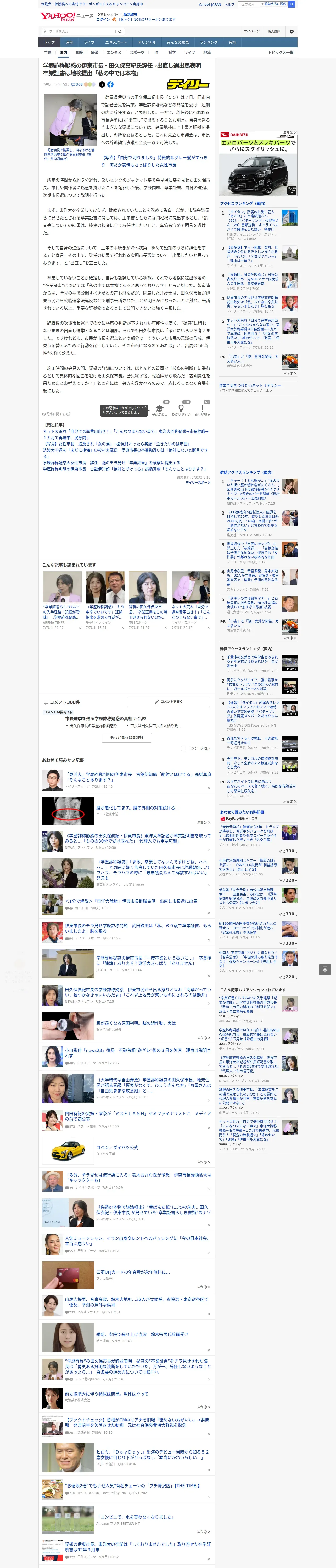Open the デイリースポーツ source link below article
The width and height of the screenshot is (336, 1568).
pos(198,483)
